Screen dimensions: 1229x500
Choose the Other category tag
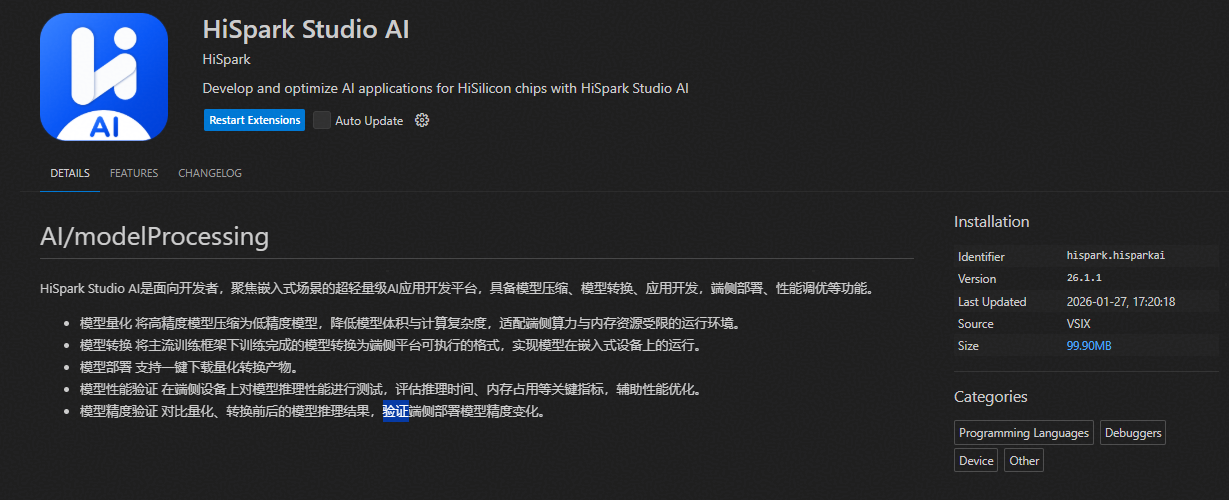(1024, 460)
